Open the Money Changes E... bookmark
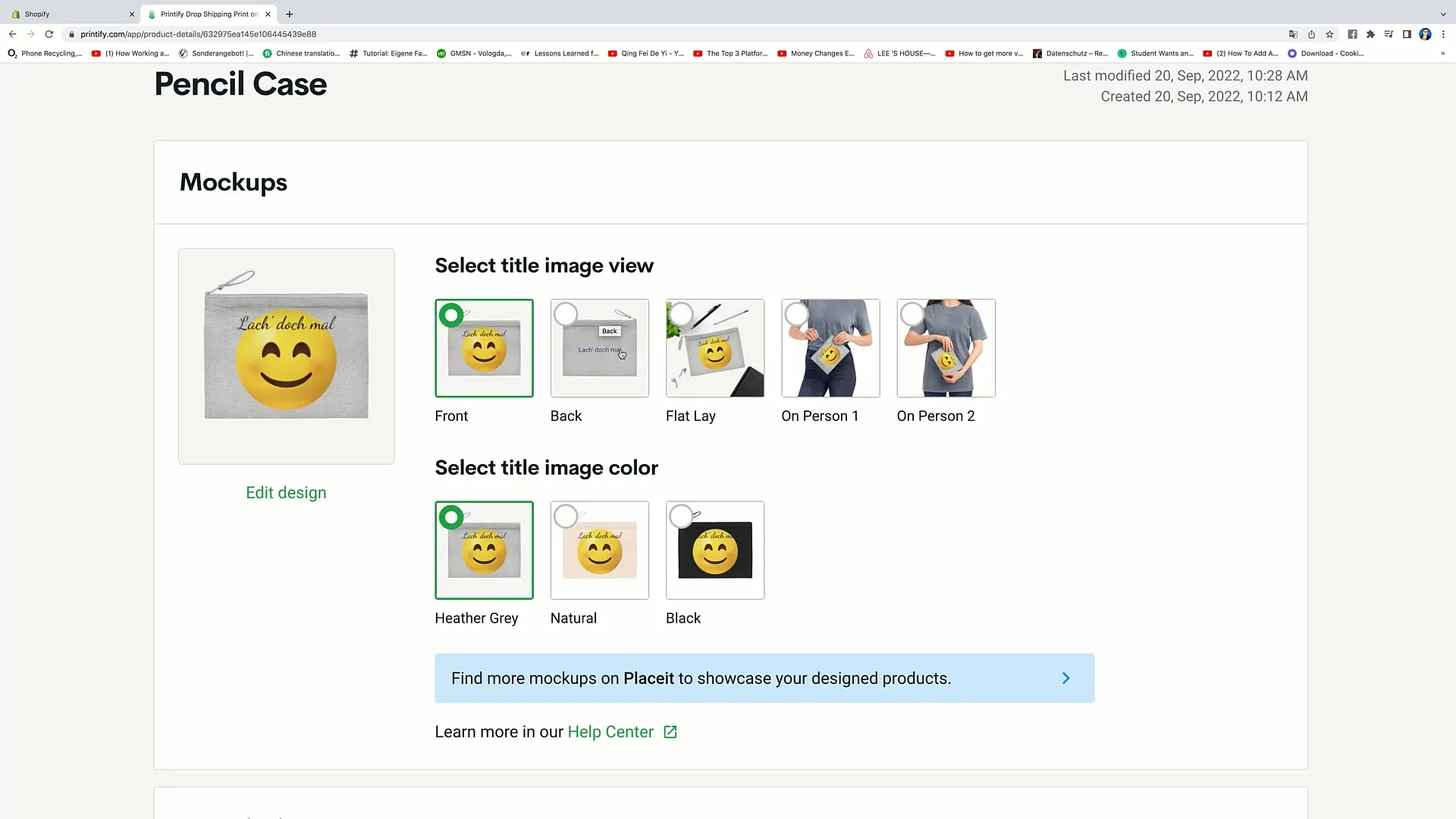This screenshot has height=819, width=1456. pyautogui.click(x=816, y=53)
